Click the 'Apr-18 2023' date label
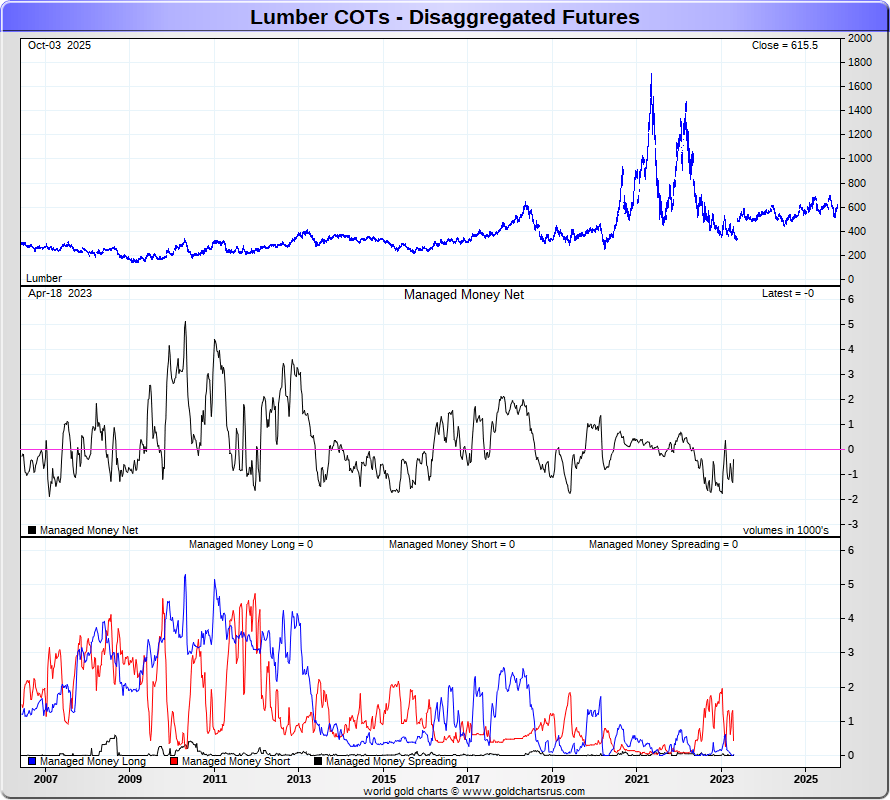The width and height of the screenshot is (890, 800). [x=60, y=294]
